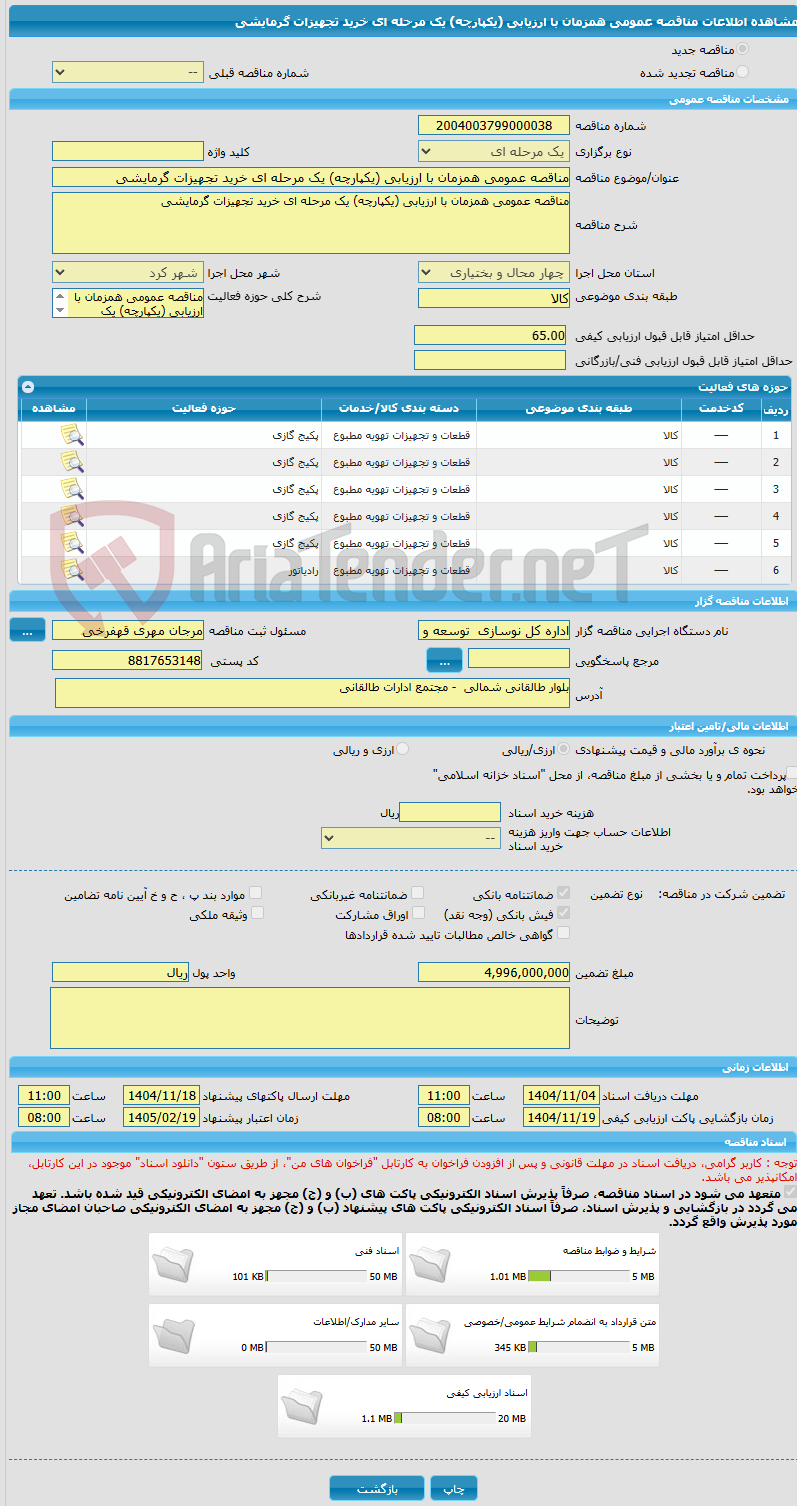The image size is (797, 1506).
Task: Click the طبقه بندی موضوعی field
Action: [493, 298]
